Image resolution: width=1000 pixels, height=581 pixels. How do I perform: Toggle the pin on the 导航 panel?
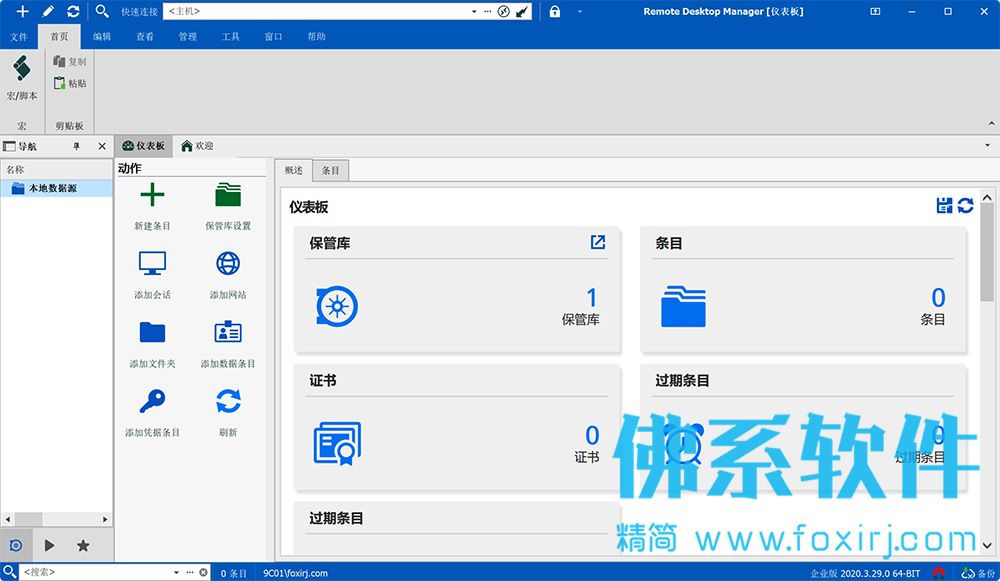(77, 146)
